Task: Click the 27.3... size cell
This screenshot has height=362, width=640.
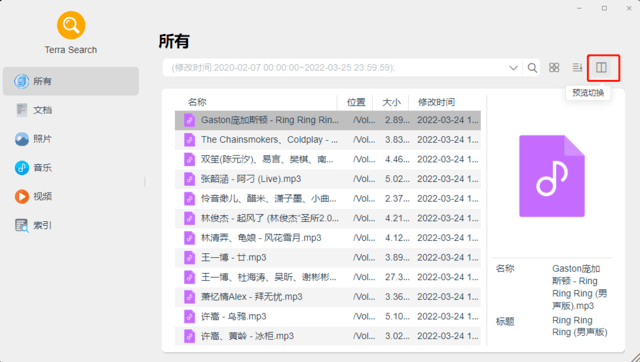Action: 397,277
